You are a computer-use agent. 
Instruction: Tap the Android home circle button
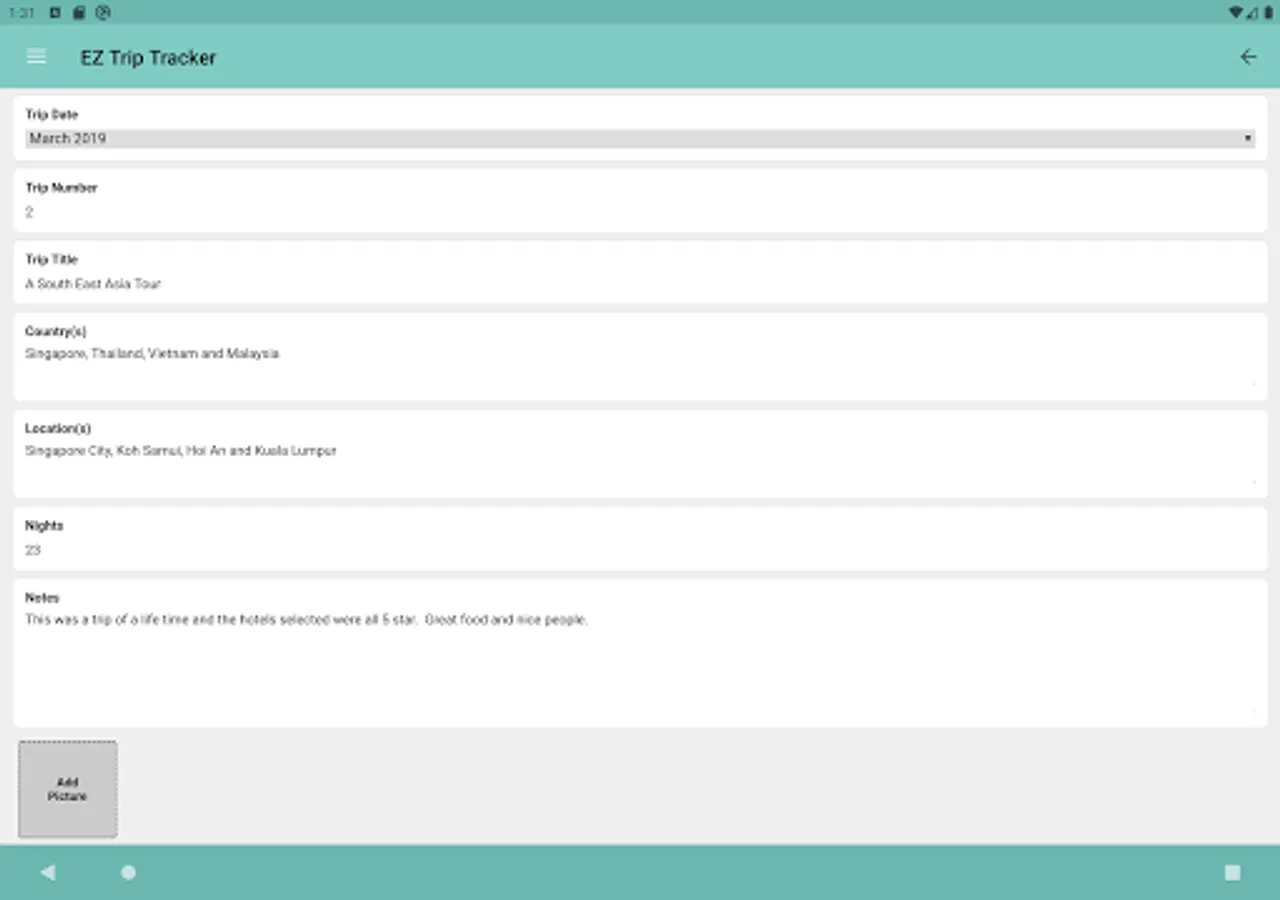(128, 872)
